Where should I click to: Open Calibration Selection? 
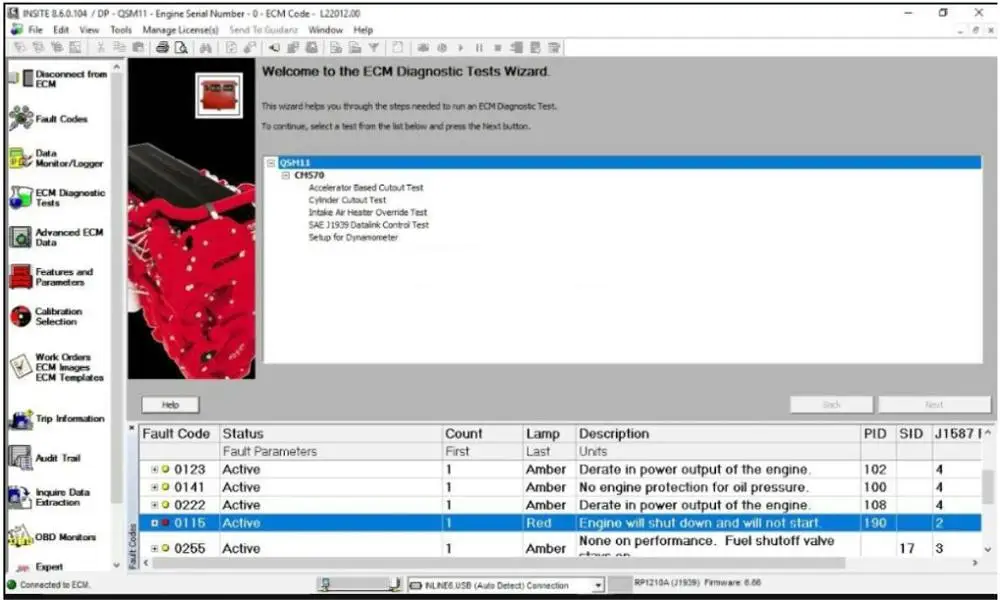pos(46,316)
